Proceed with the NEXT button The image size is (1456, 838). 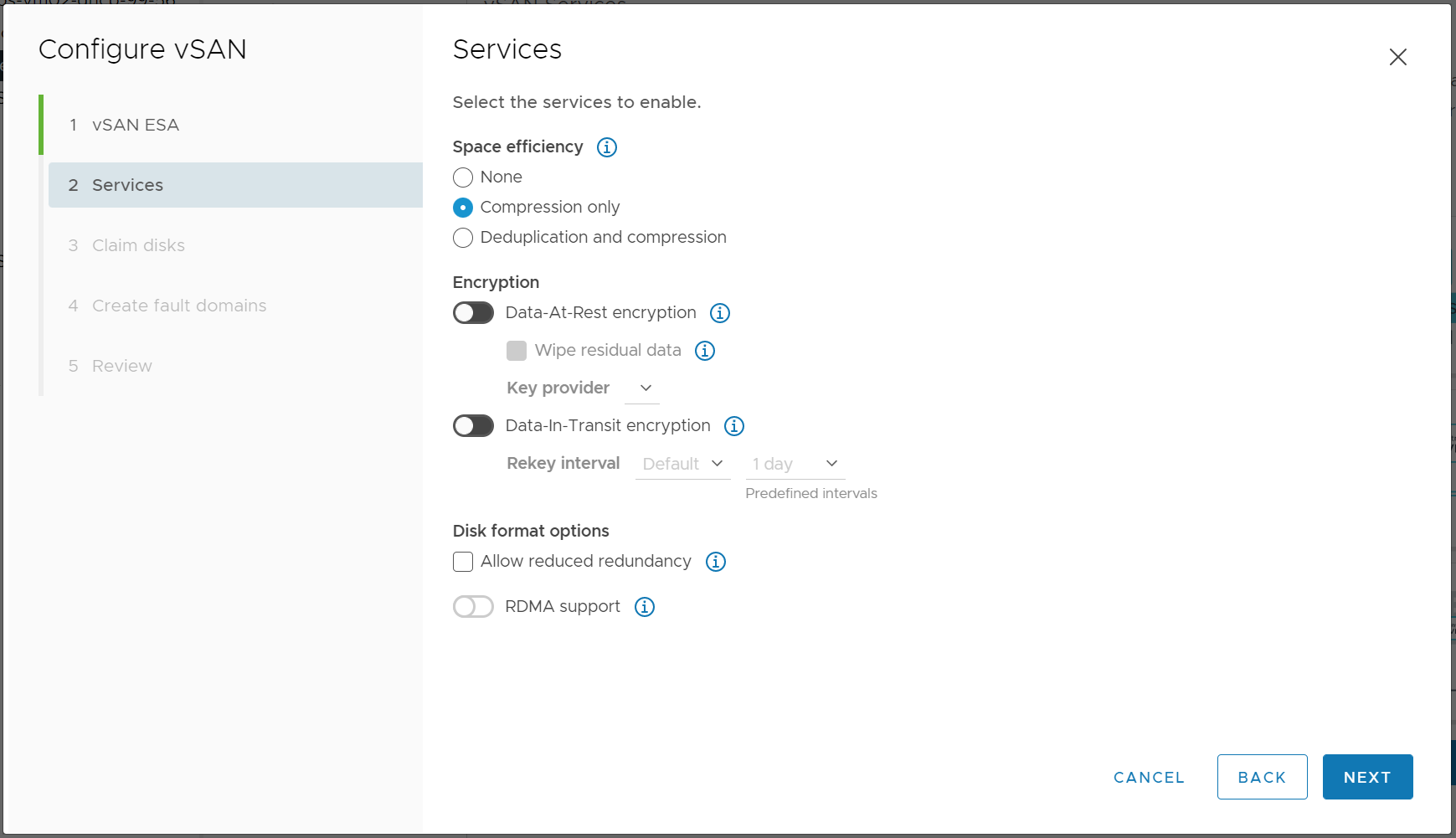pos(1367,778)
